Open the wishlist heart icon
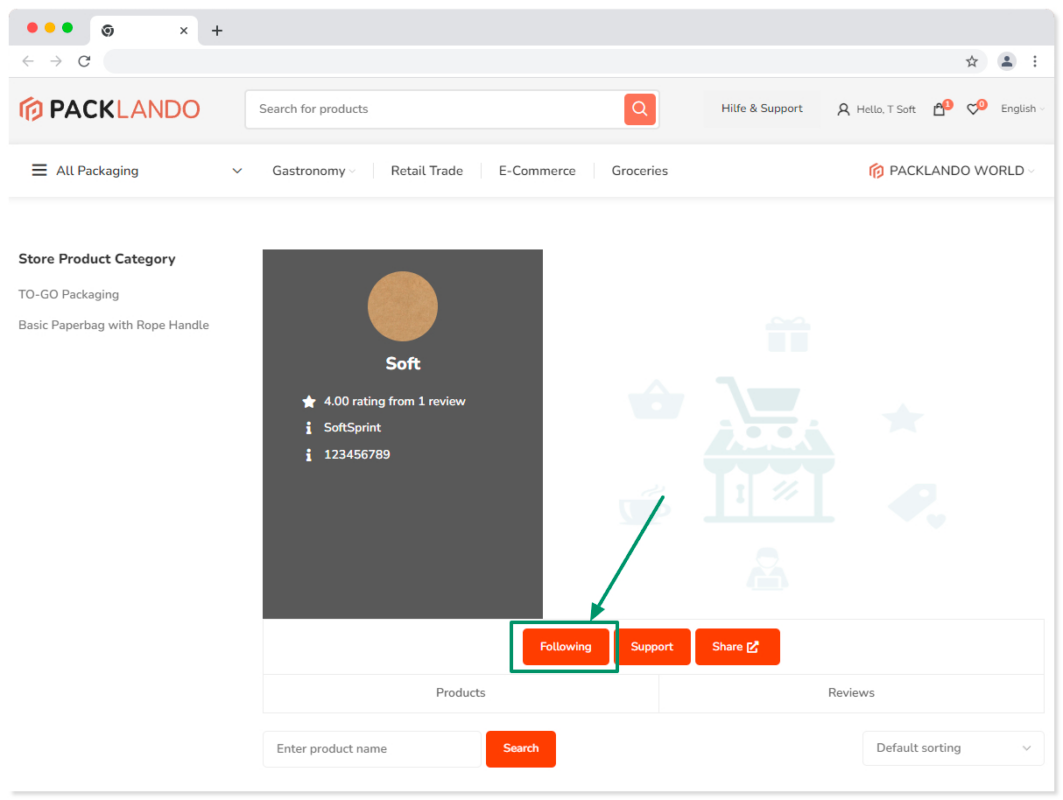 tap(973, 109)
